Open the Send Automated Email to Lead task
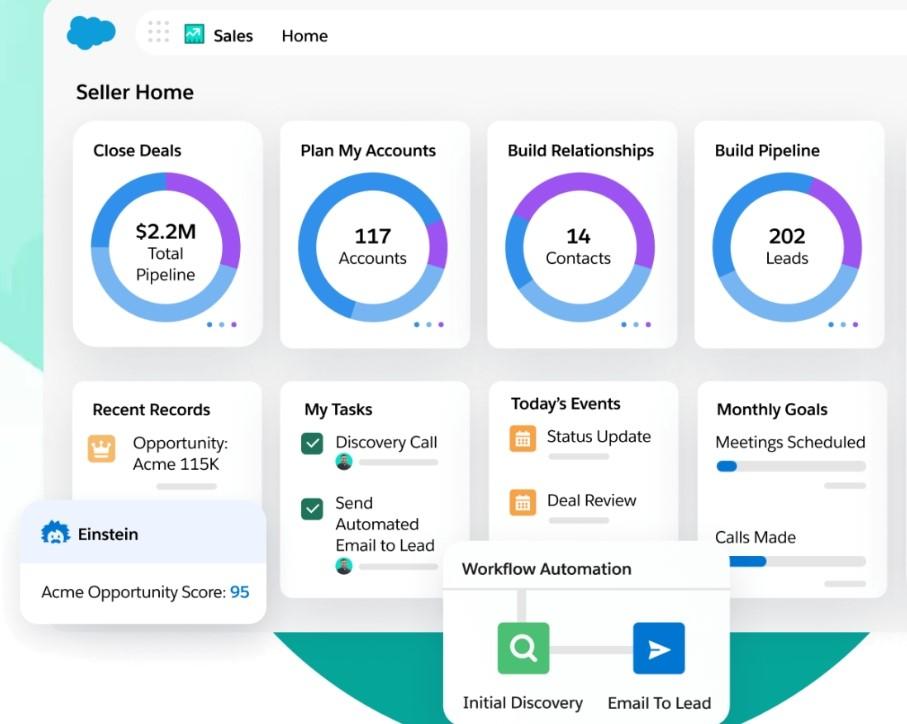Viewport: 907px width, 724px height. 385,524
